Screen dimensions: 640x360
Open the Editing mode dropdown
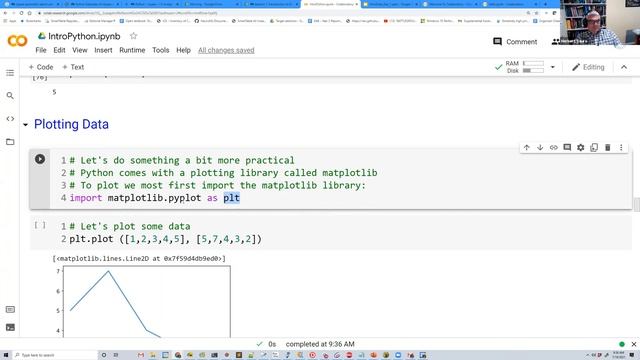[x=588, y=67]
